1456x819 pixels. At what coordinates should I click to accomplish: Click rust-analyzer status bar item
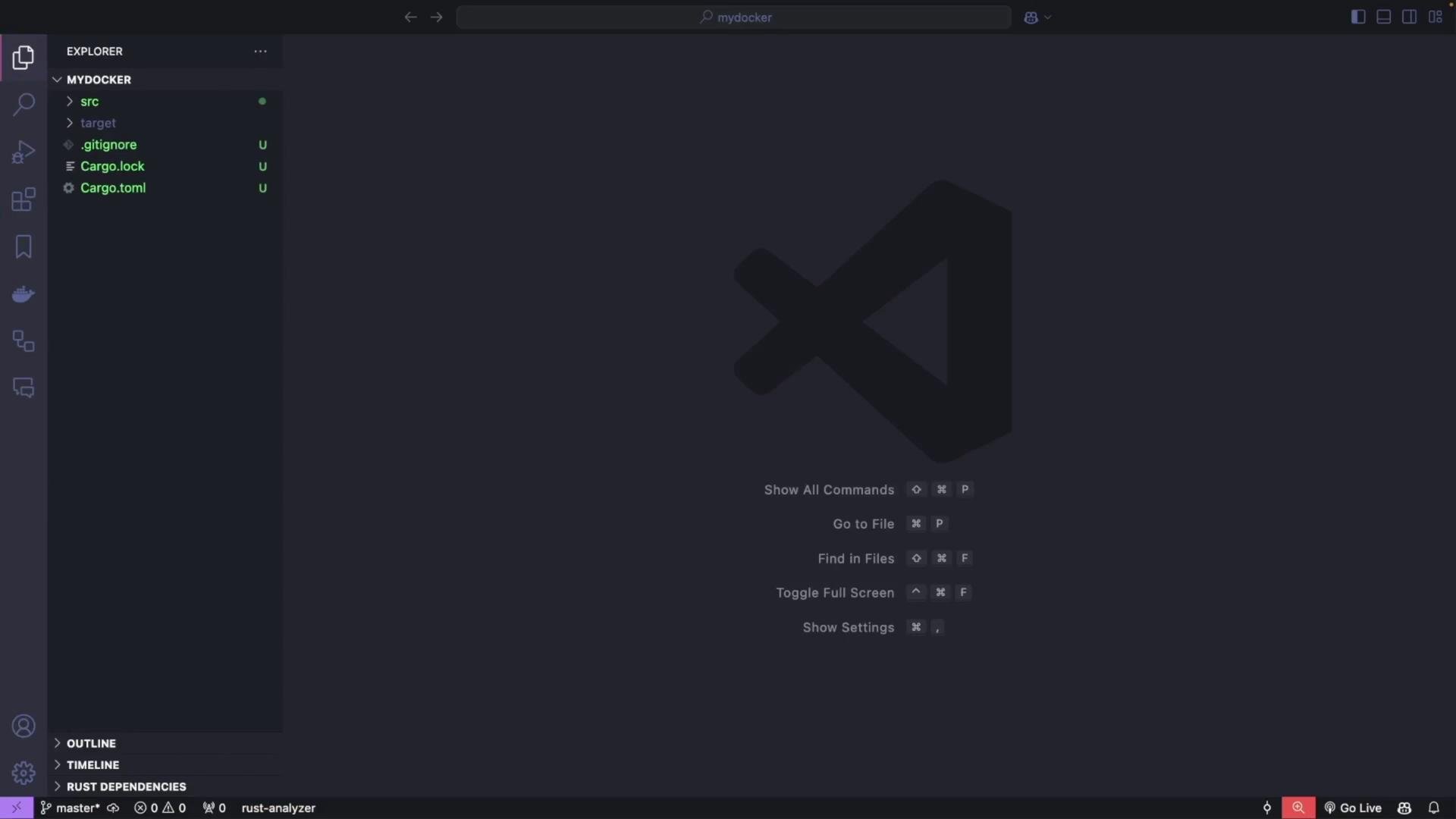click(x=278, y=808)
